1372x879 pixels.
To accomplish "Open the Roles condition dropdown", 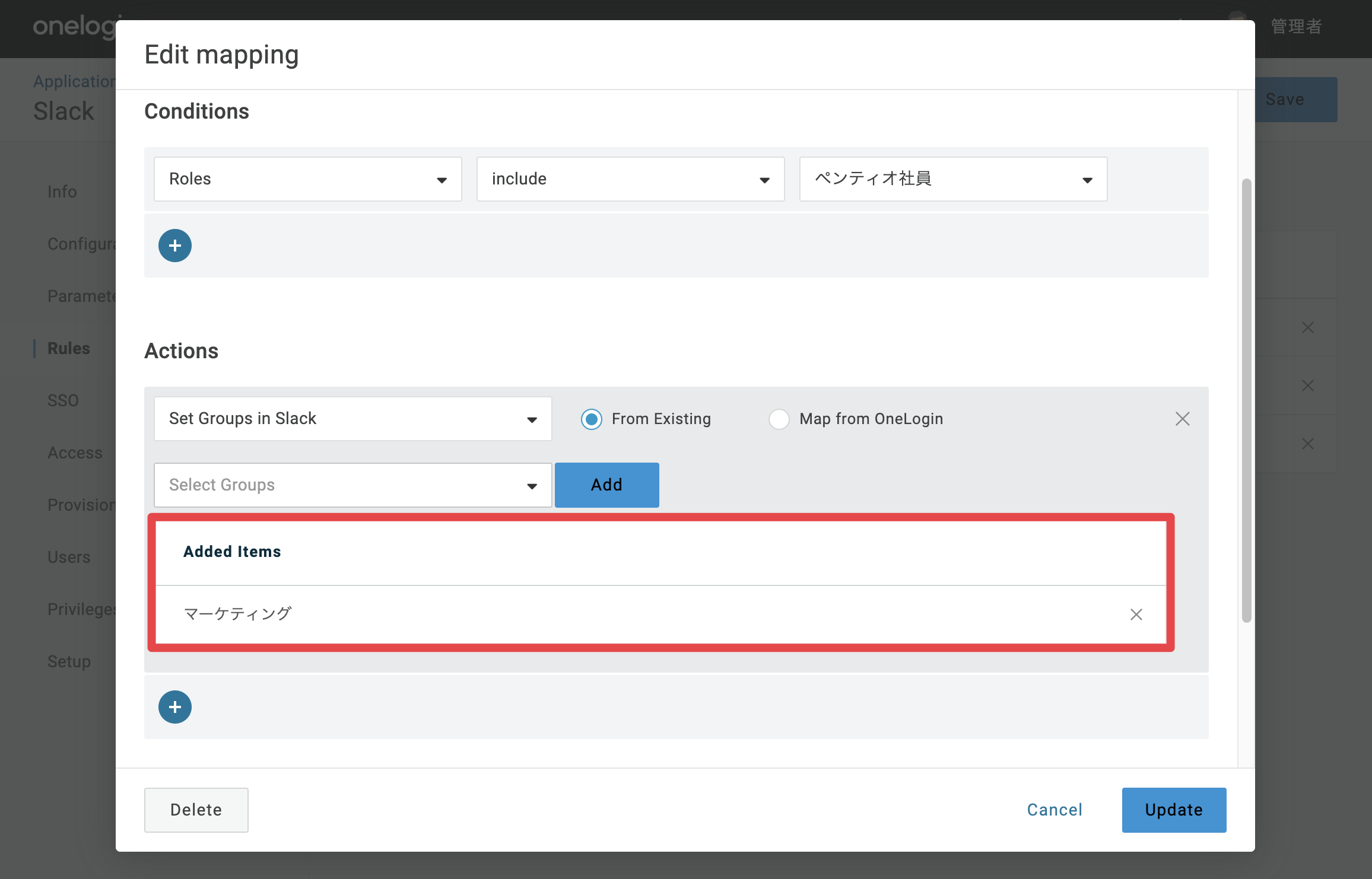I will pyautogui.click(x=307, y=179).
